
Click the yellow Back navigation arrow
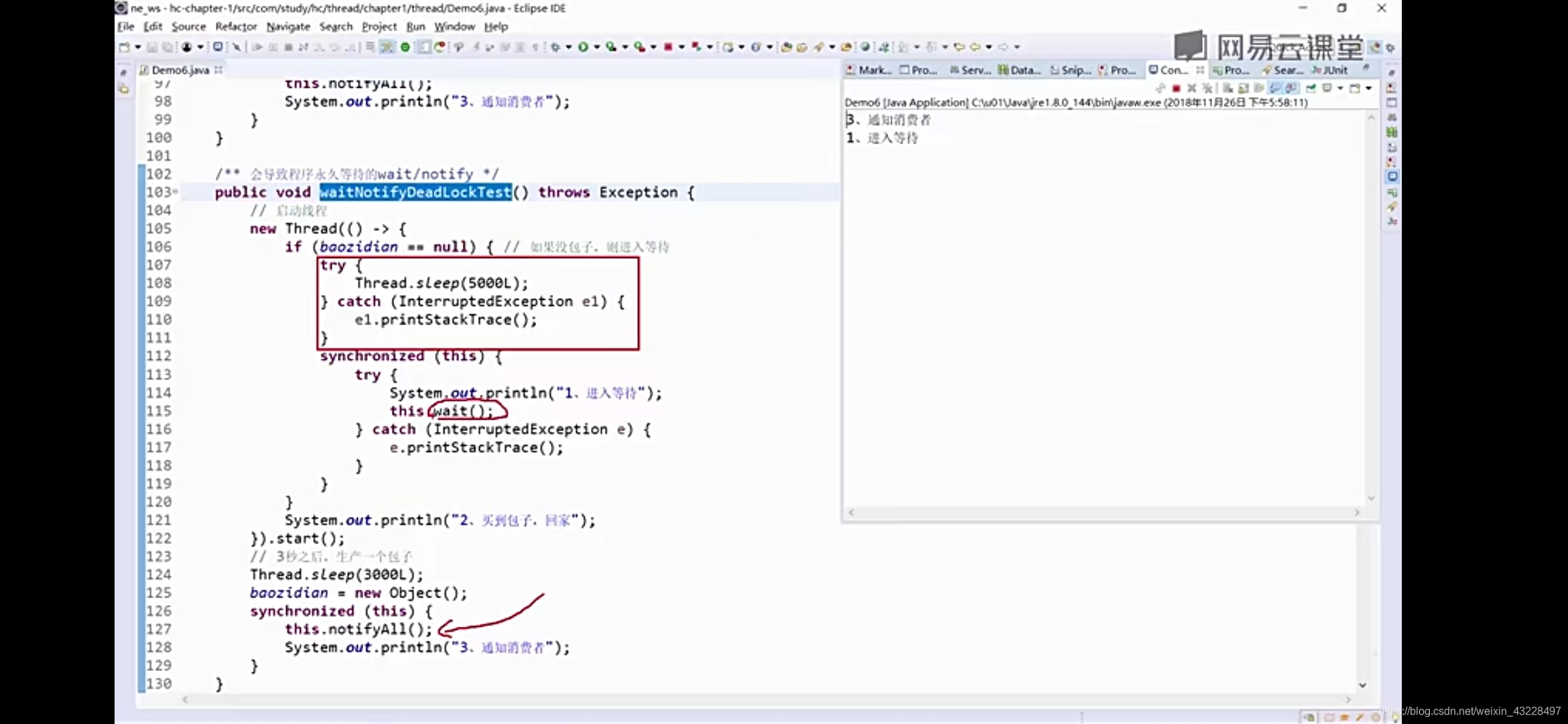click(x=975, y=47)
